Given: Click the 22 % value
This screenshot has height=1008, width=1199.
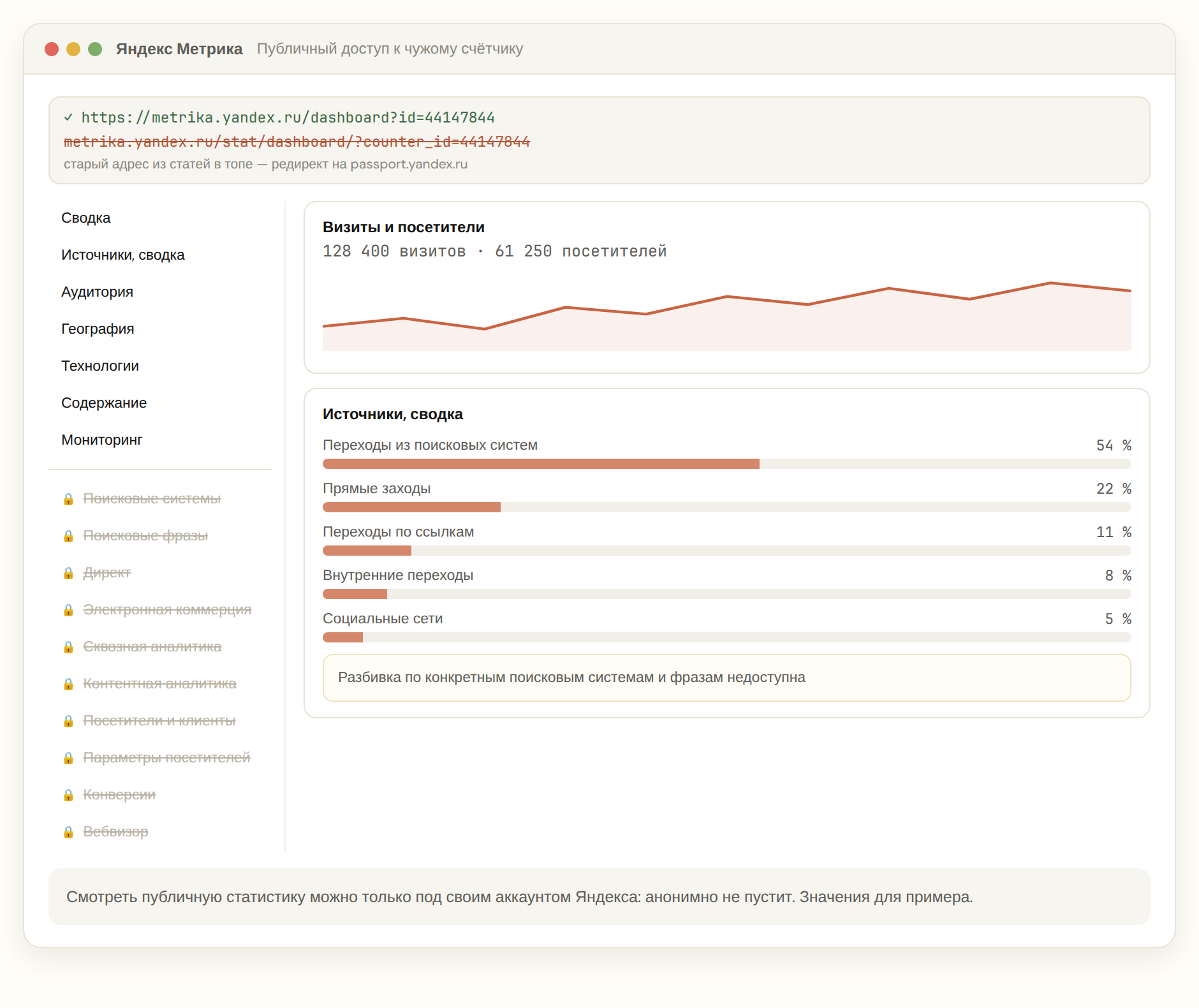Looking at the screenshot, I should point(1114,489).
